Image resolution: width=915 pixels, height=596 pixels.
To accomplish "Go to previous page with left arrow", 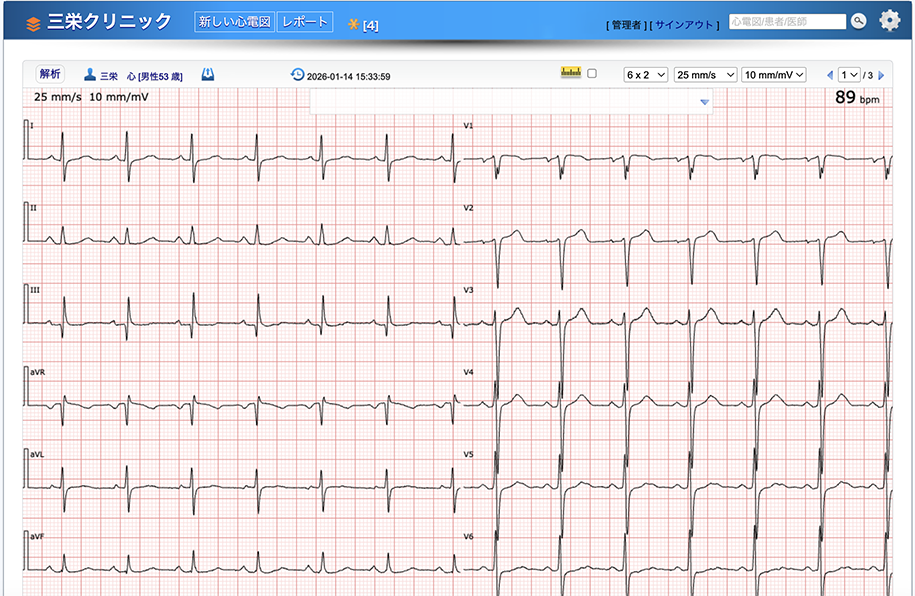I will 829,75.
